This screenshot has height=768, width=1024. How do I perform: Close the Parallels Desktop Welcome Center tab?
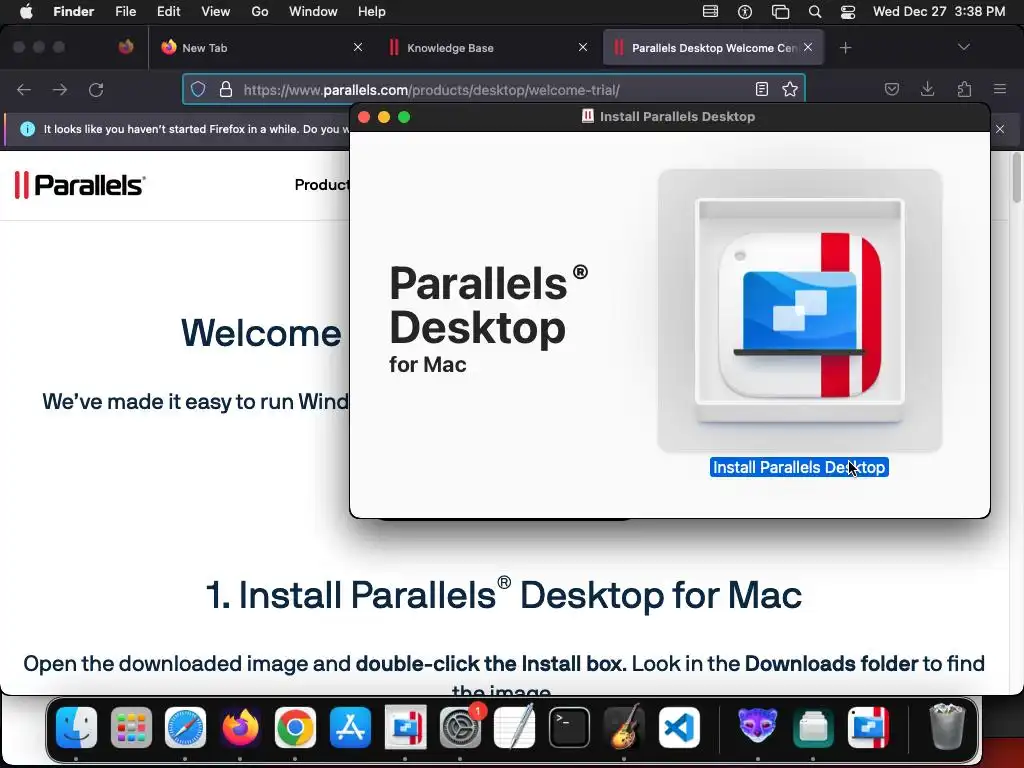[808, 47]
